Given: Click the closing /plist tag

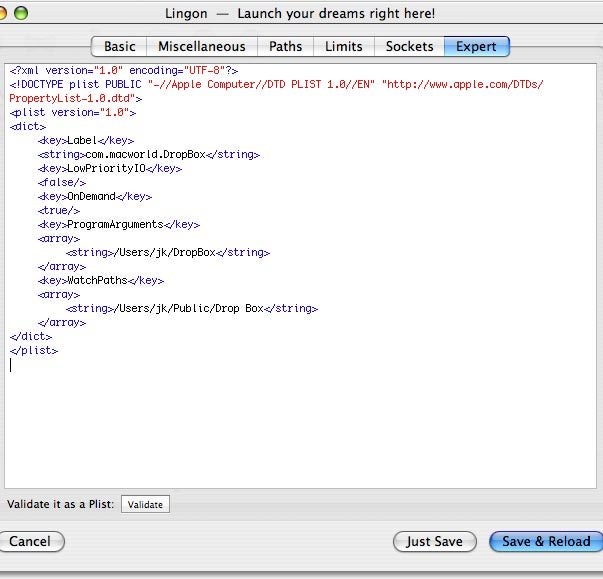Looking at the screenshot, I should click(x=34, y=351).
